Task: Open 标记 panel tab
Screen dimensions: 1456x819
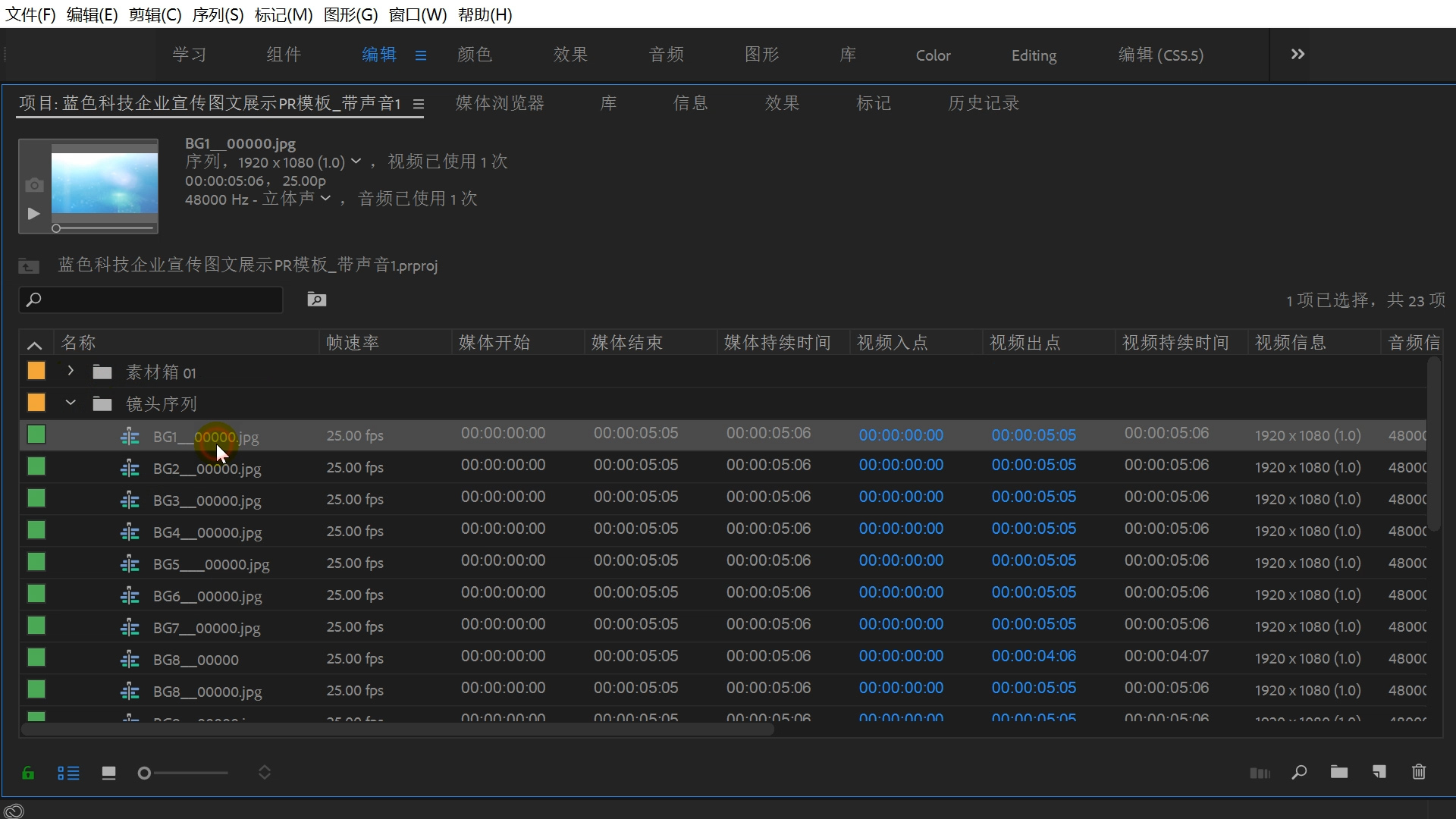Action: [x=874, y=103]
